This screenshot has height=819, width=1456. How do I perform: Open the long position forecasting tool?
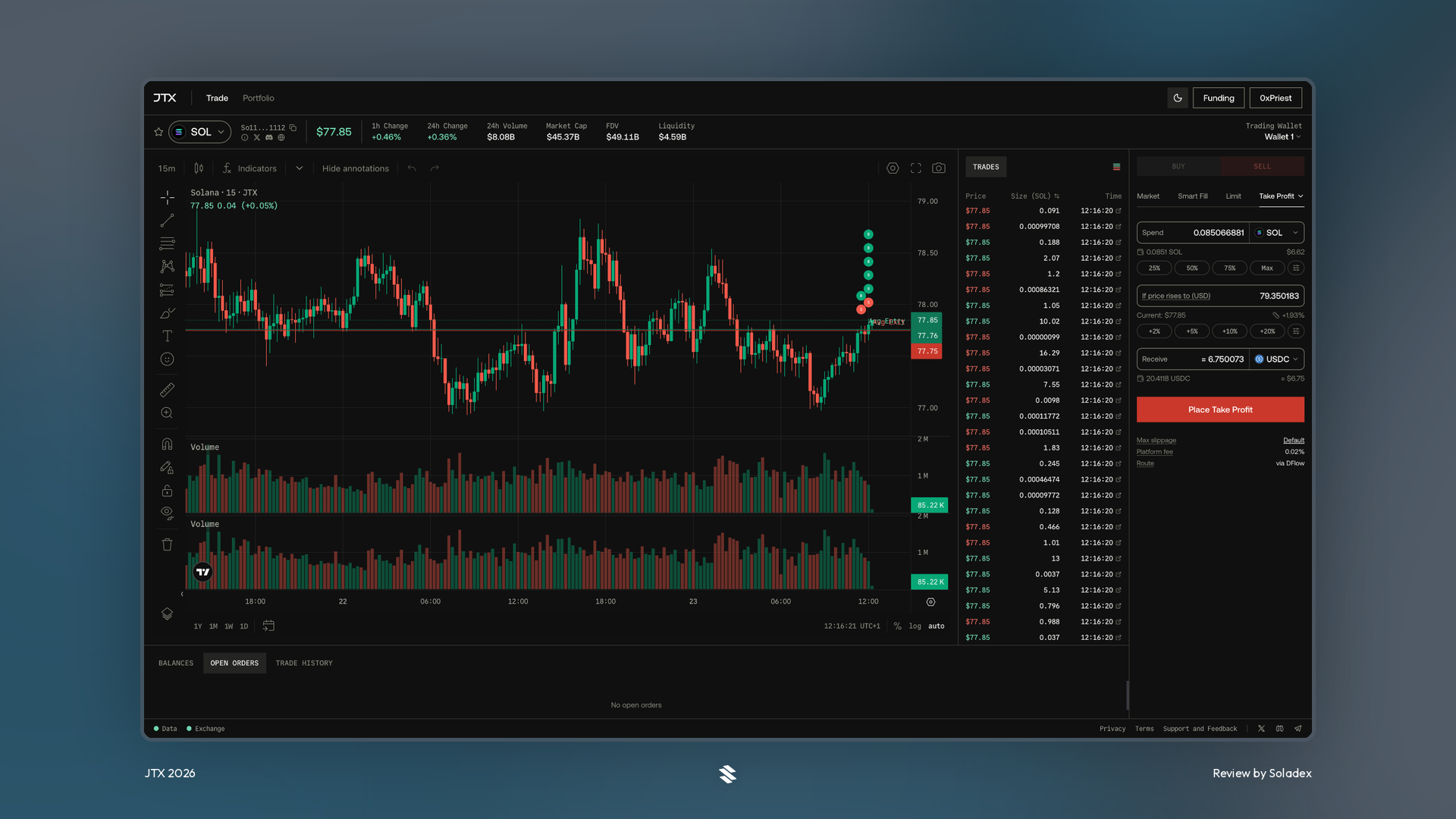click(x=167, y=290)
